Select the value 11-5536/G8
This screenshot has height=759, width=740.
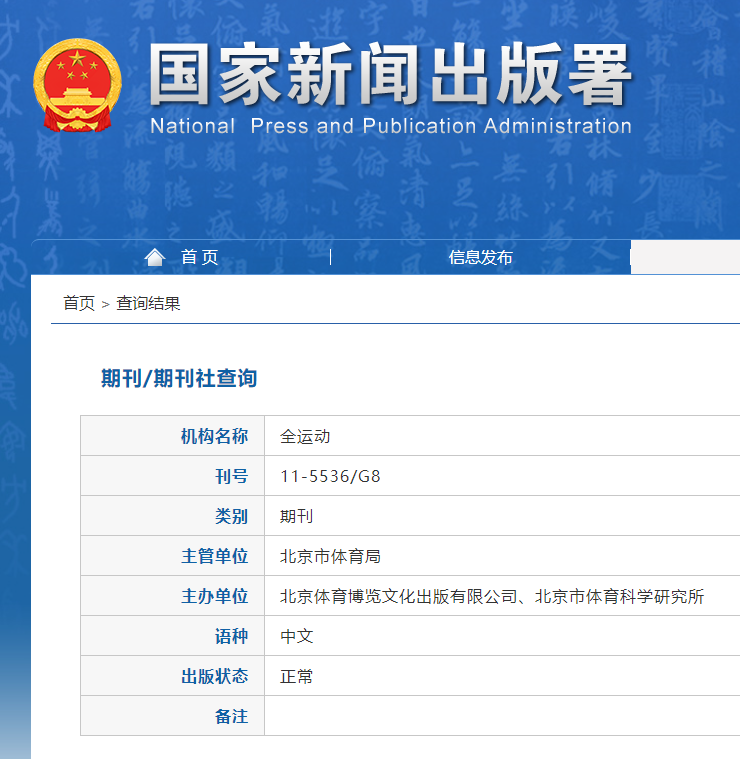point(330,476)
